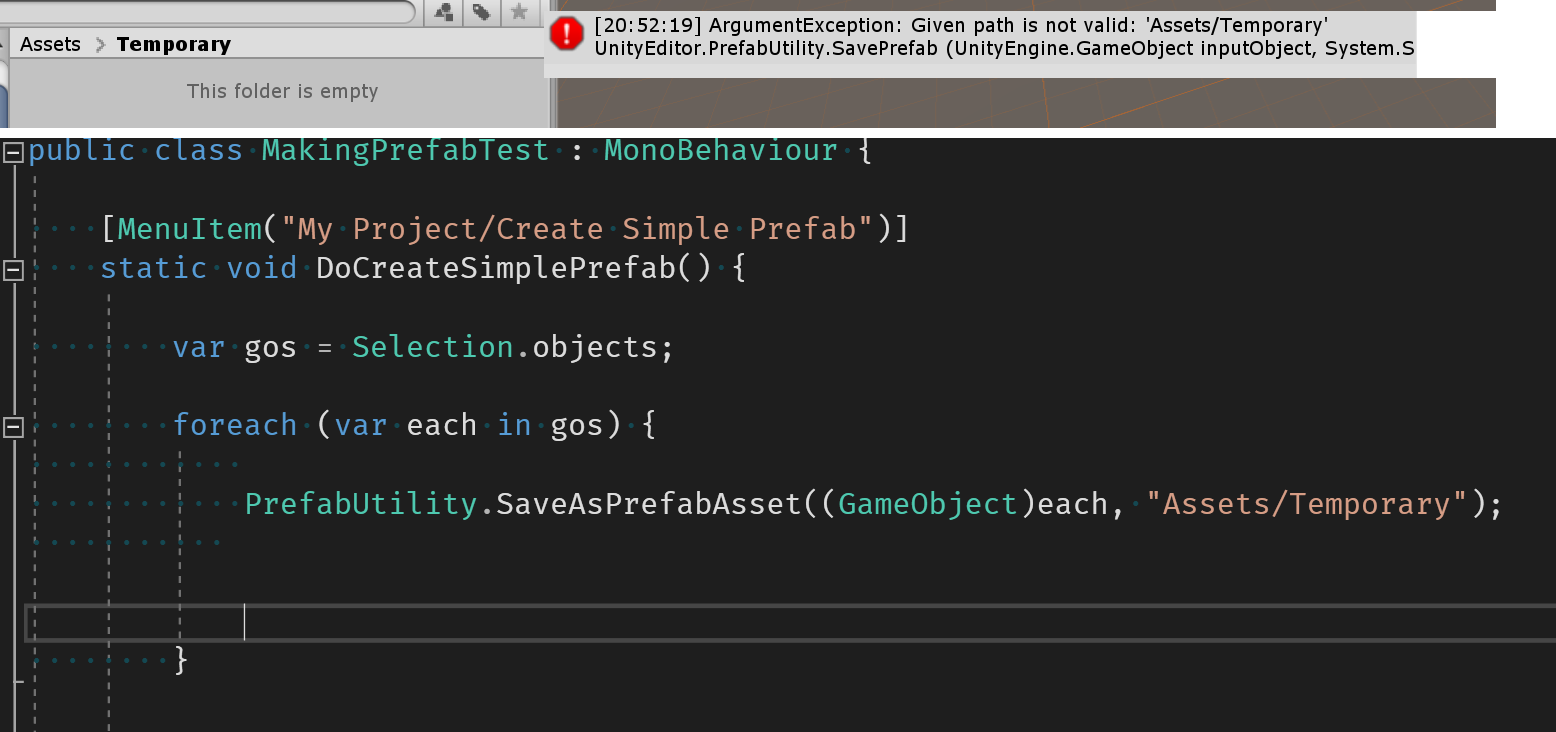Click the DoCreateSimplePrefab method name
1556x732 pixels.
(496, 268)
